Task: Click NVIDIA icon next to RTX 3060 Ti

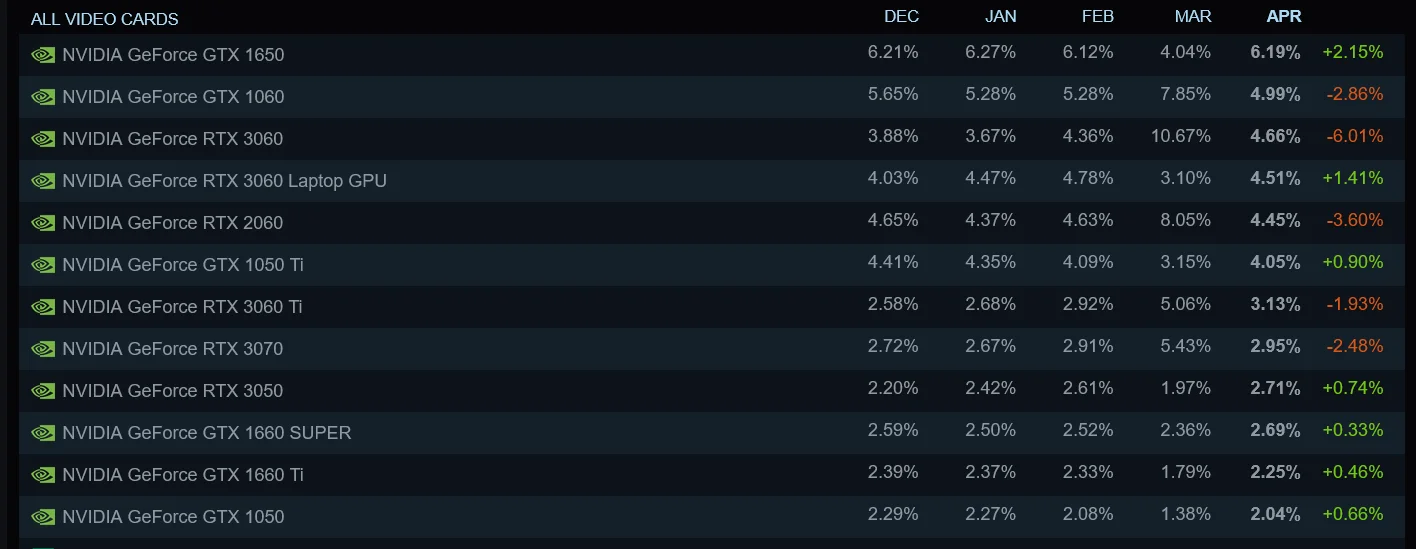Action: click(43, 307)
